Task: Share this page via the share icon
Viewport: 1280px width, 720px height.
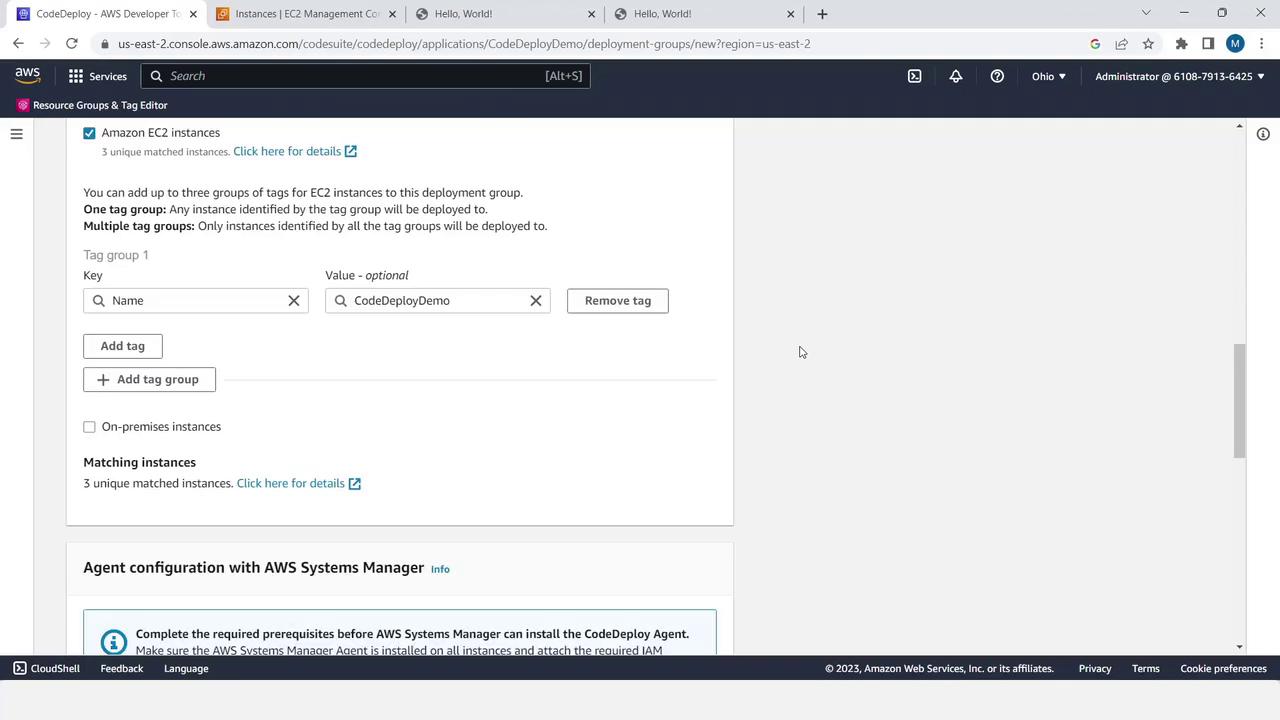Action: click(x=1121, y=44)
